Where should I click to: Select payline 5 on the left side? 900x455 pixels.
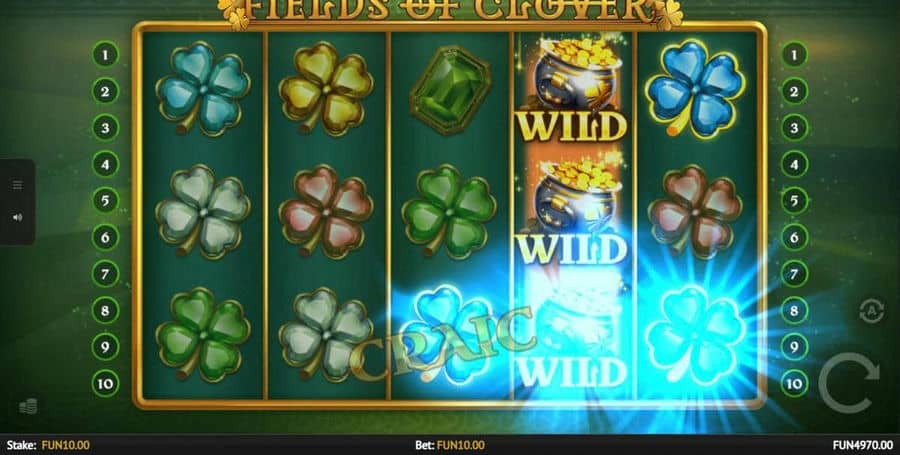coord(105,201)
